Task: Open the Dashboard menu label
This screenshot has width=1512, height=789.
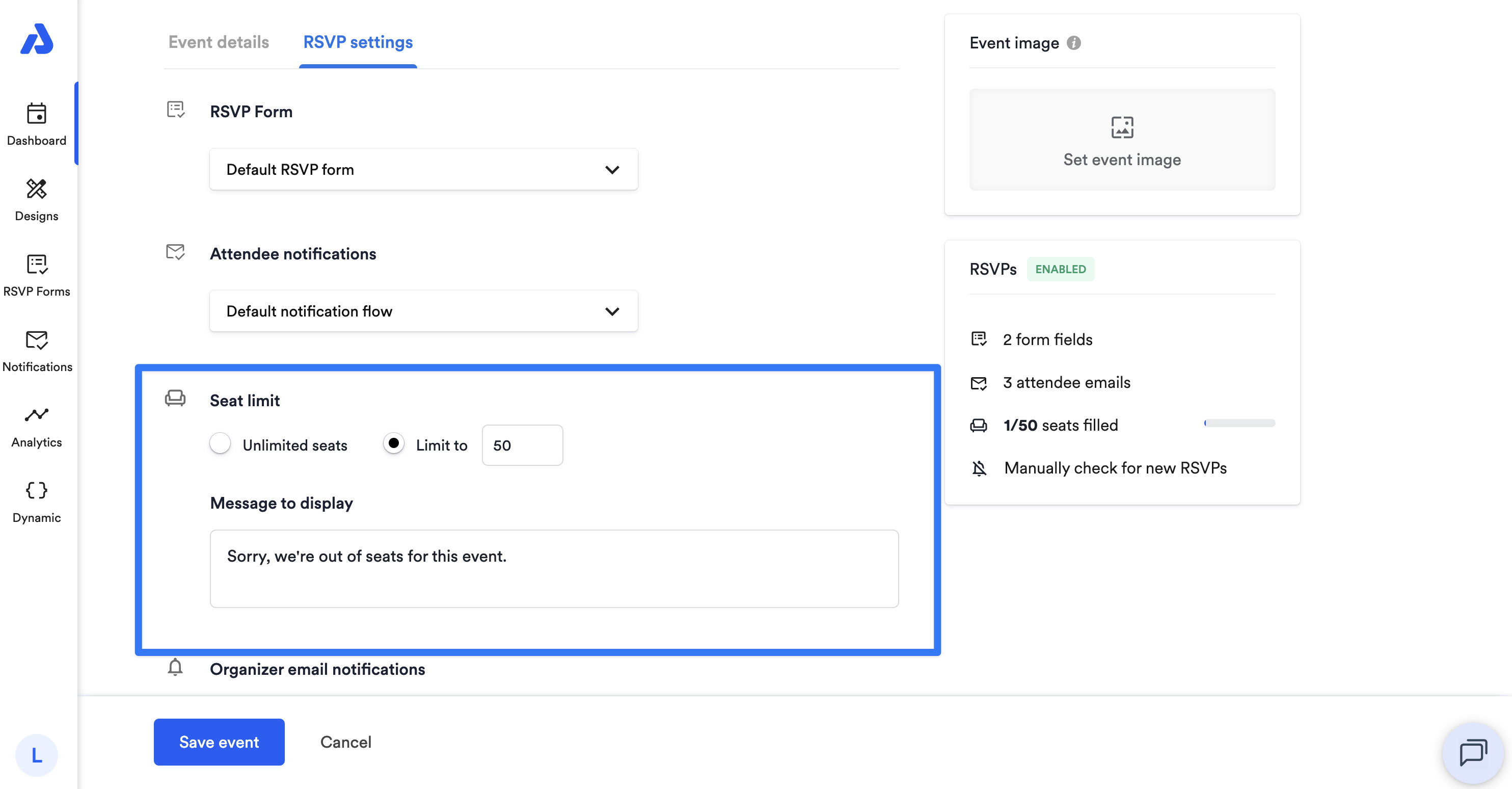Action: [x=36, y=140]
